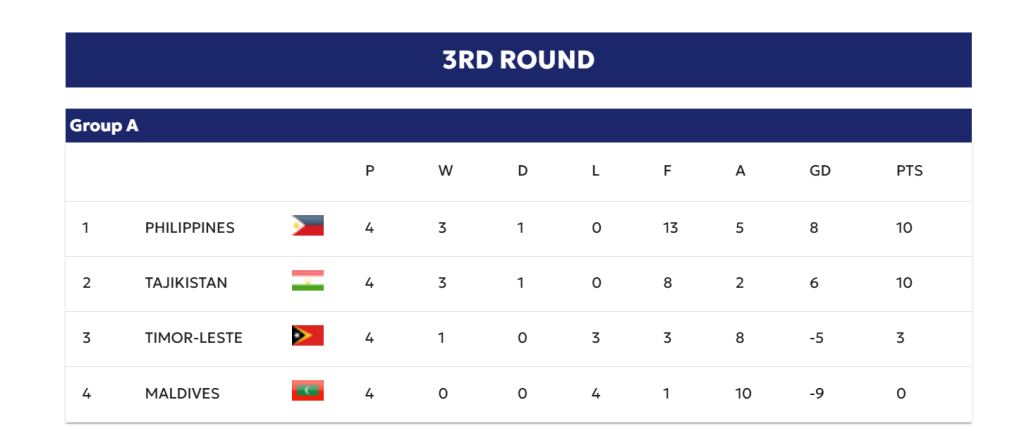Click the P column header

point(370,171)
